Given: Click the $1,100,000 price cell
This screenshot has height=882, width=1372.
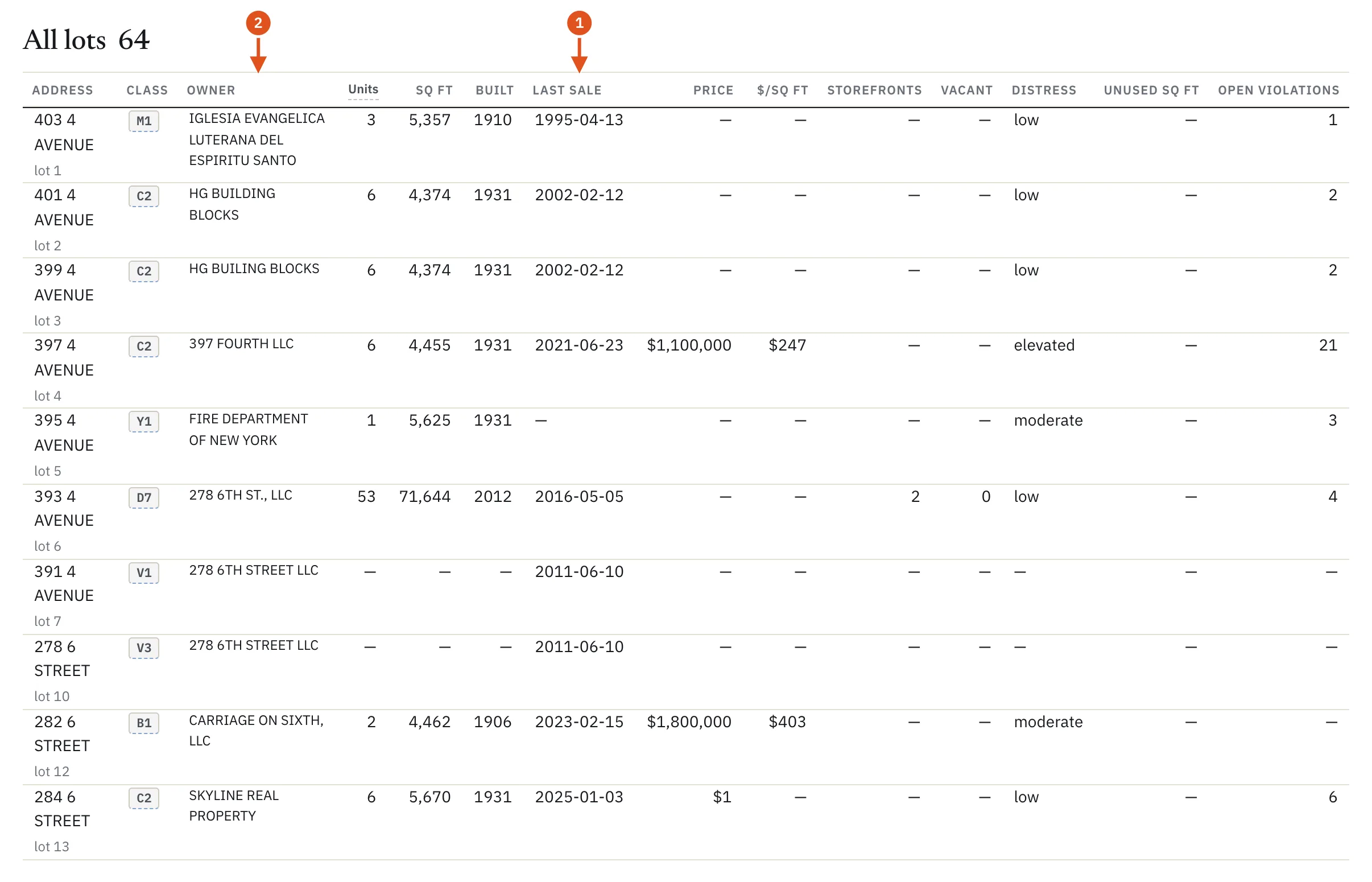Looking at the screenshot, I should pyautogui.click(x=689, y=345).
